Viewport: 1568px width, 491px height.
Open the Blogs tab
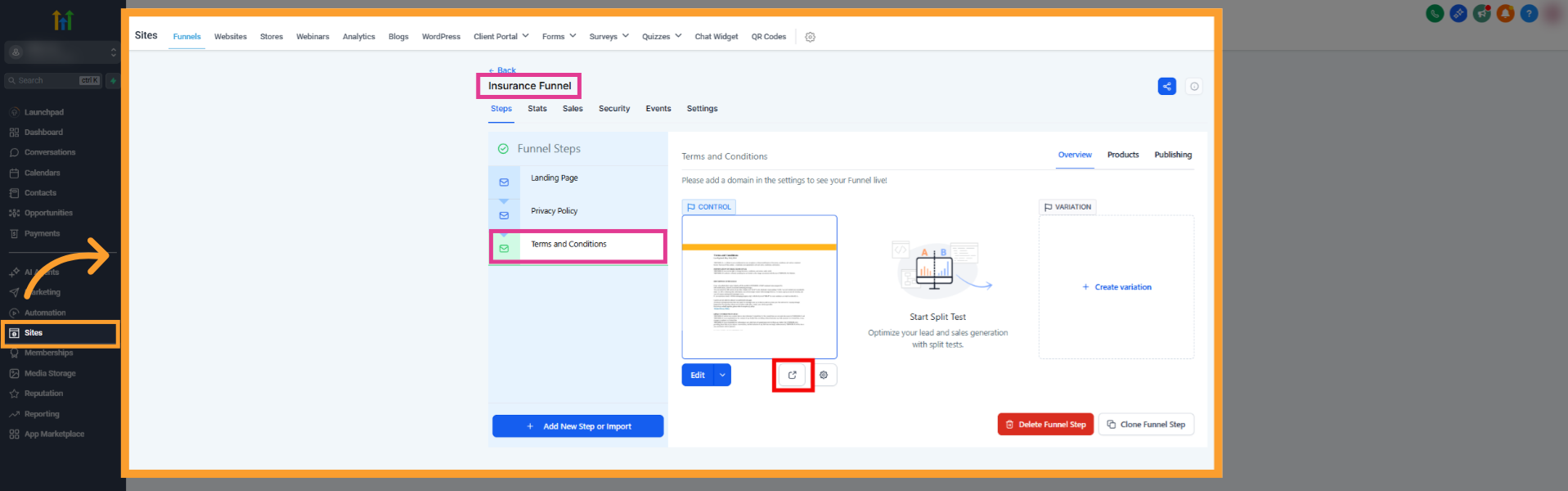pos(398,37)
